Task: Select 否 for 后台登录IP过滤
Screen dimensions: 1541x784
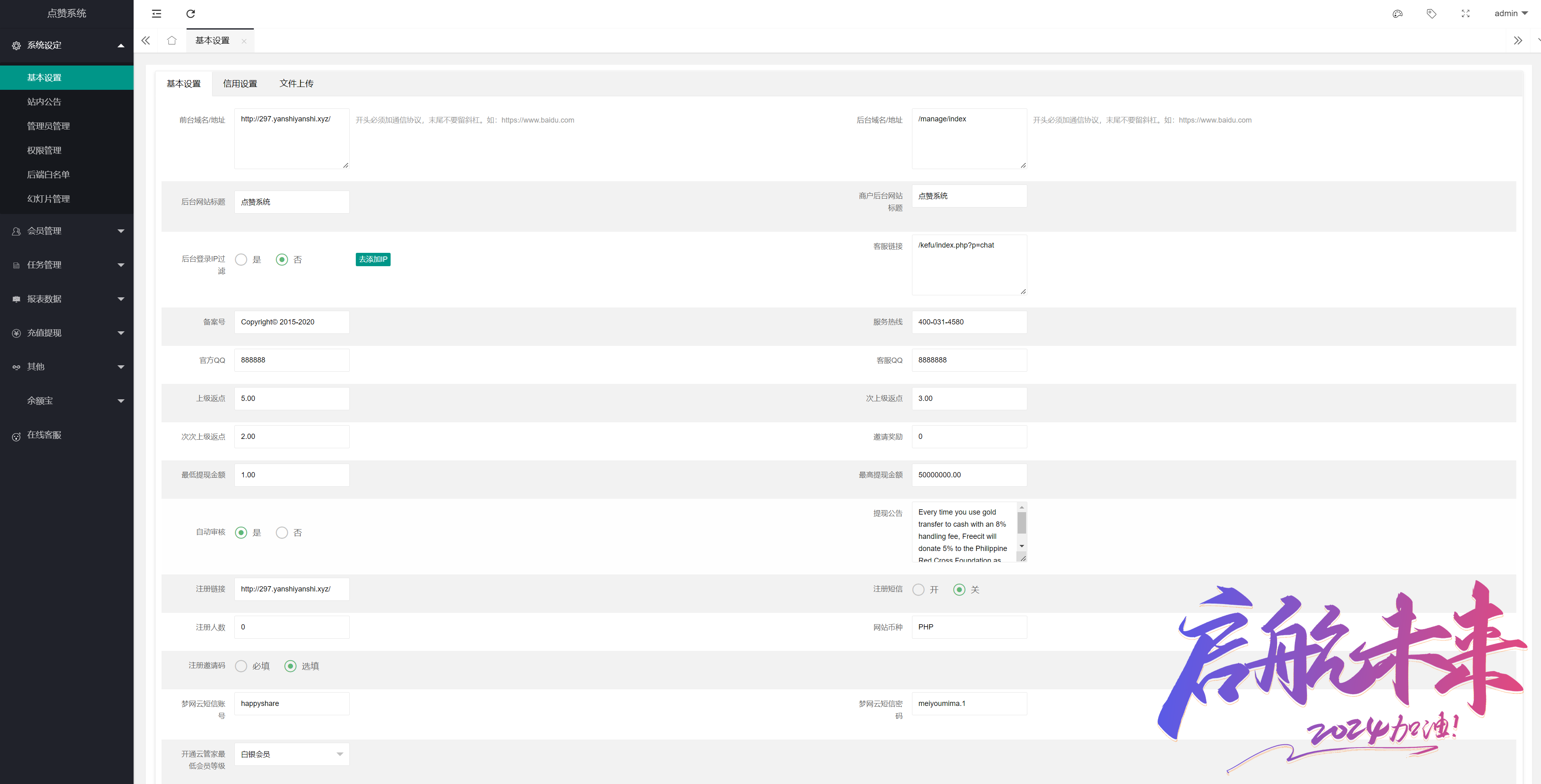Action: coord(282,260)
